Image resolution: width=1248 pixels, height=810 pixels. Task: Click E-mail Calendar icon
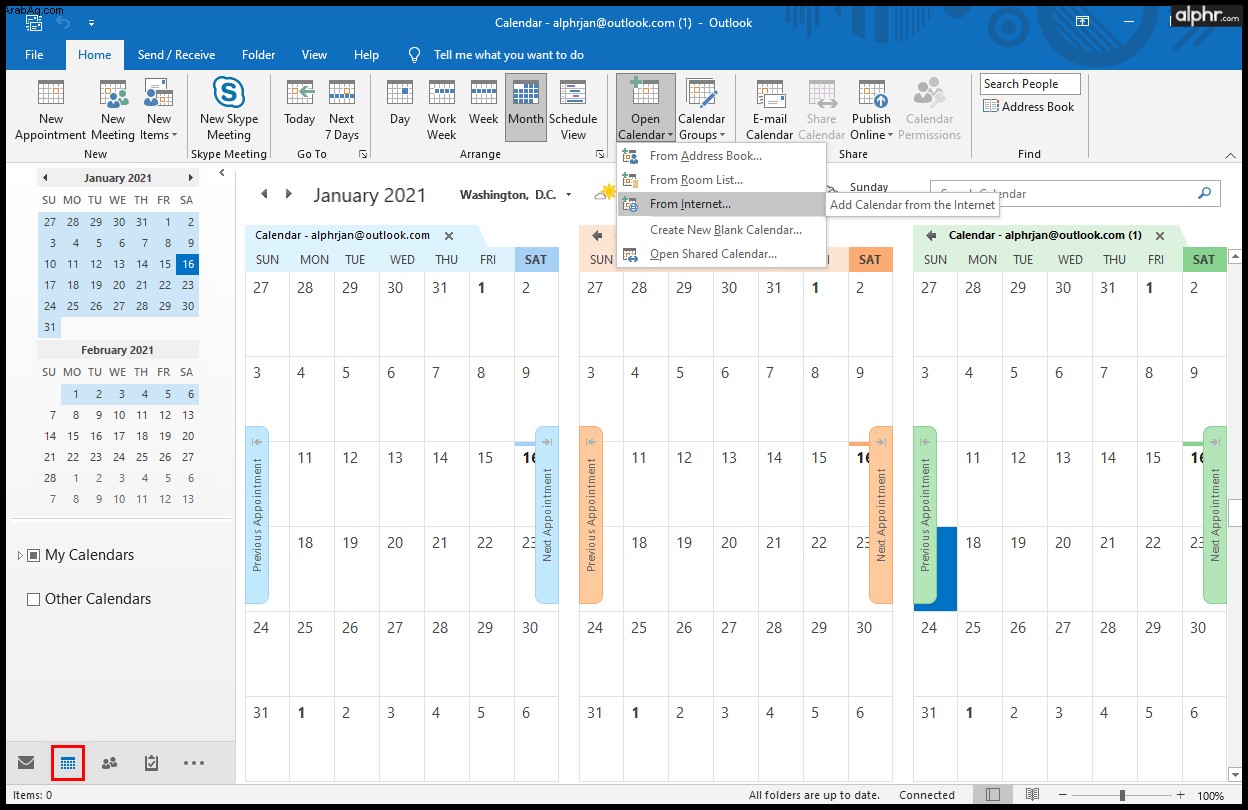click(x=770, y=110)
